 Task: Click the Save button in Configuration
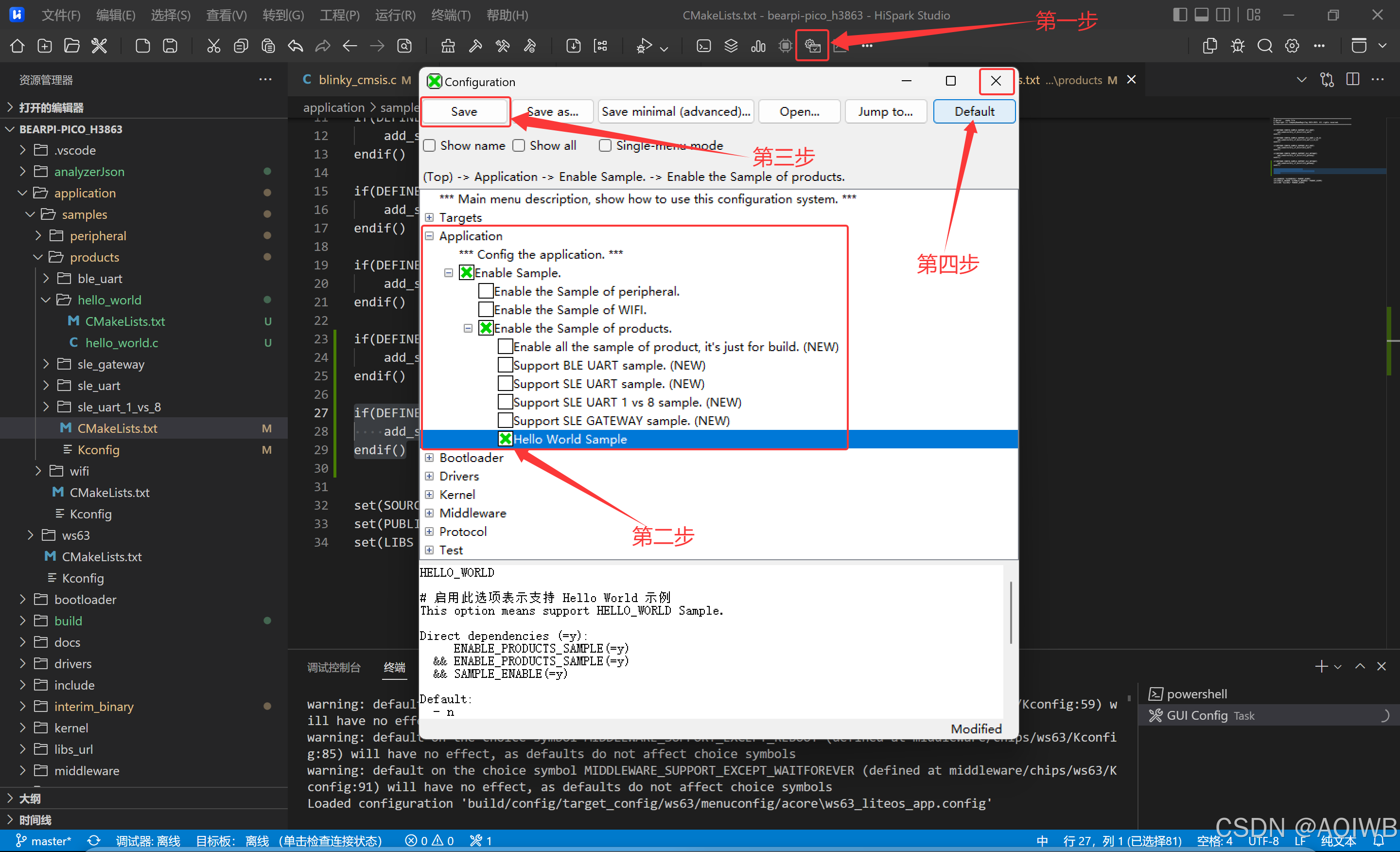click(464, 112)
